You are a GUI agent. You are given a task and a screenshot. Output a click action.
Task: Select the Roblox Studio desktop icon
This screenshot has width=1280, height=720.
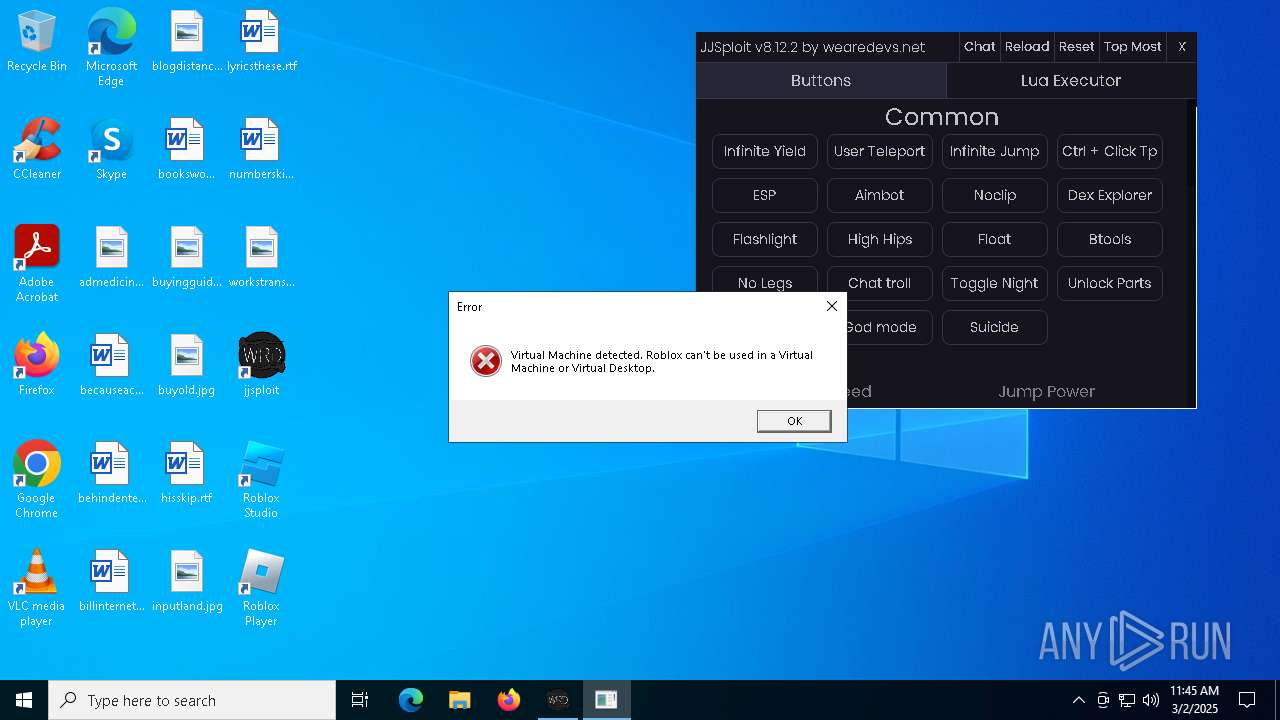pyautogui.click(x=261, y=480)
